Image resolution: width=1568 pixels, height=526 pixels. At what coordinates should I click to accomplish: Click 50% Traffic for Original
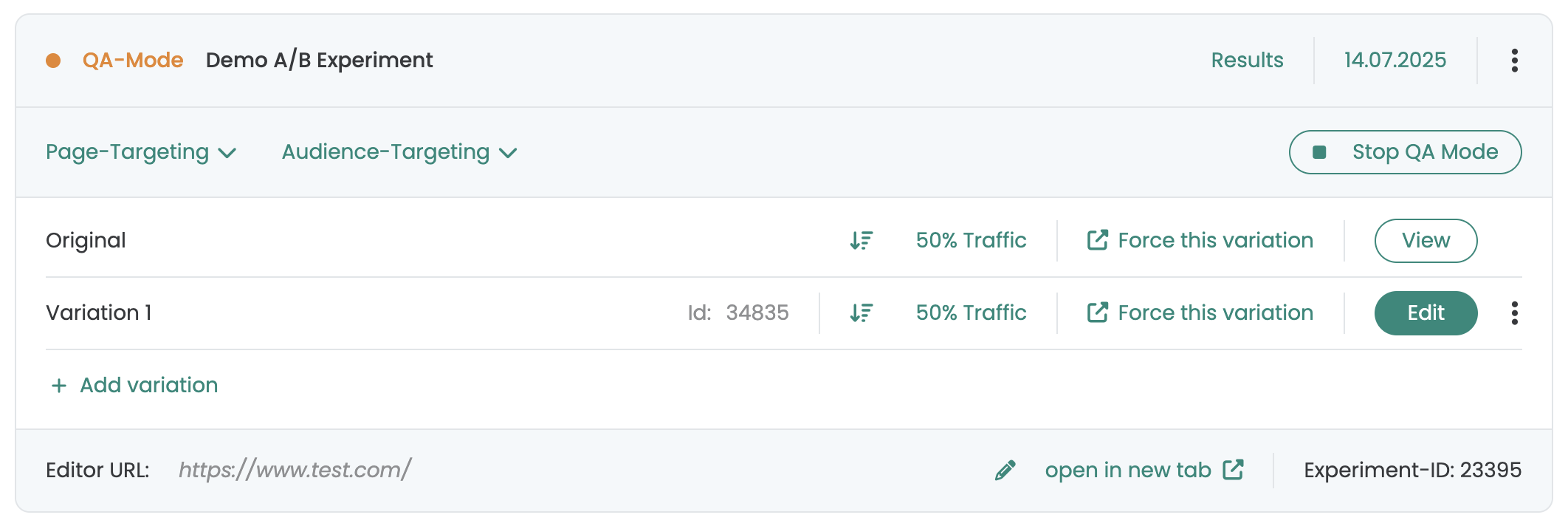[x=971, y=241]
